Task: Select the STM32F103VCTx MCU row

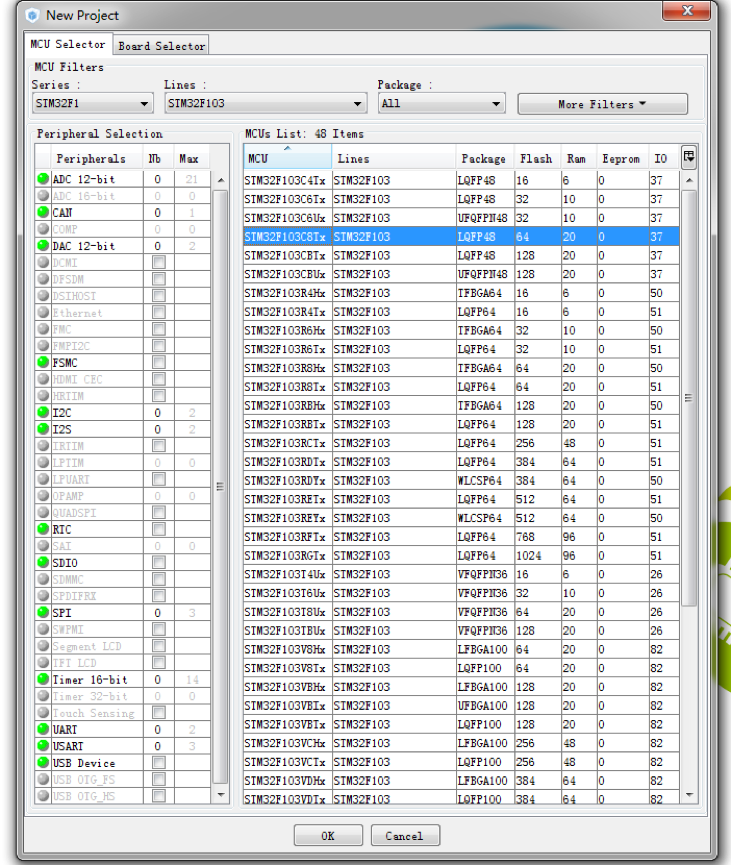Action: 461,761
